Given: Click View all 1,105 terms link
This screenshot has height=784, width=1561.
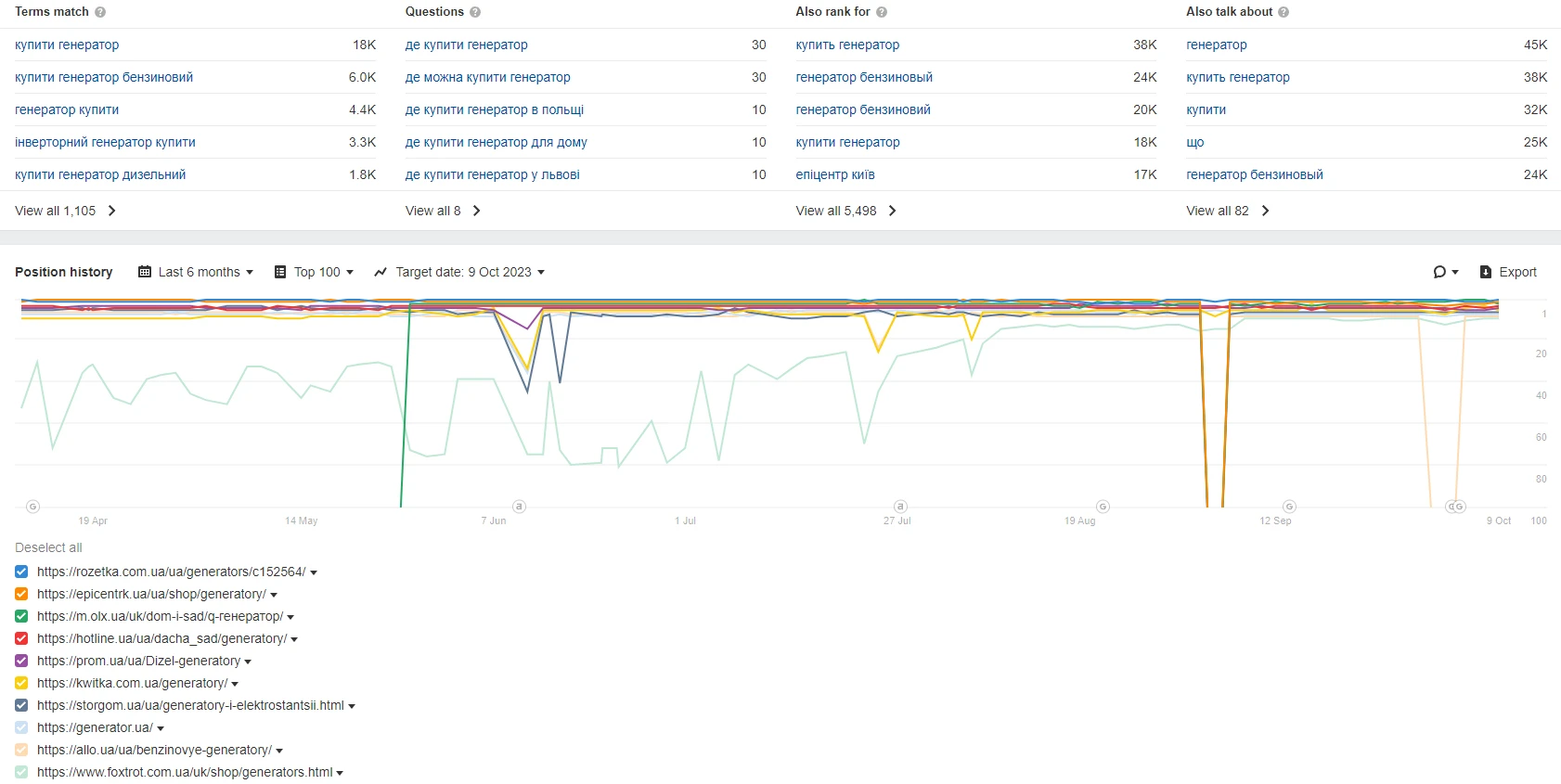Looking at the screenshot, I should tap(65, 211).
